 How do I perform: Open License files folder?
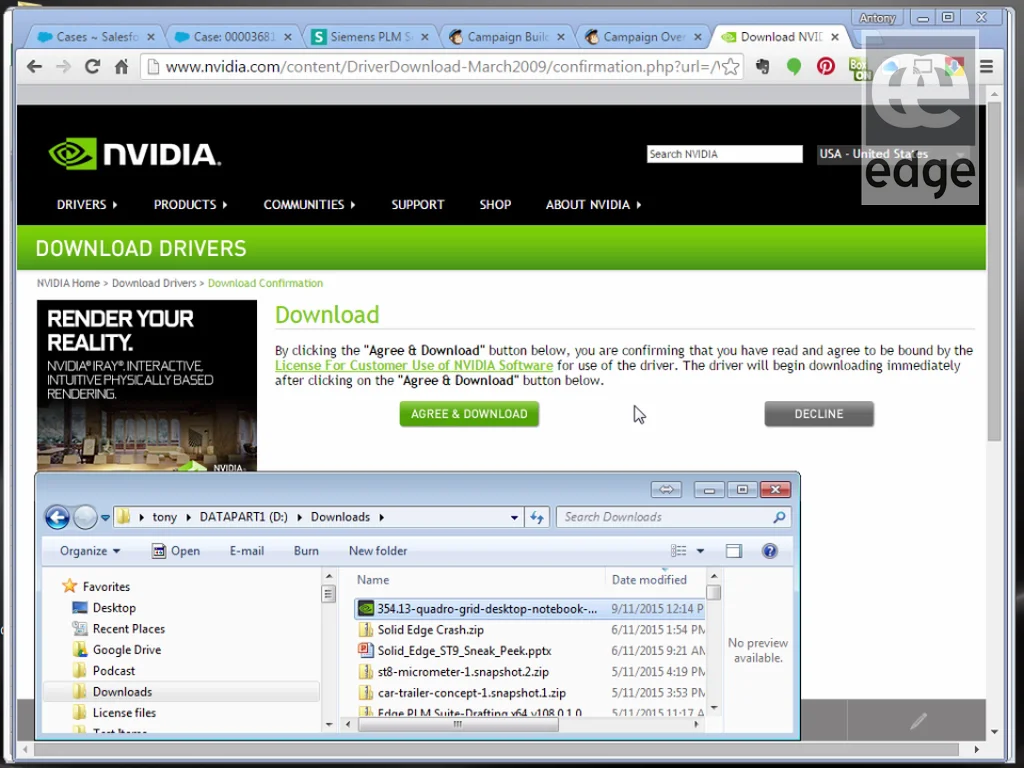tap(115, 712)
